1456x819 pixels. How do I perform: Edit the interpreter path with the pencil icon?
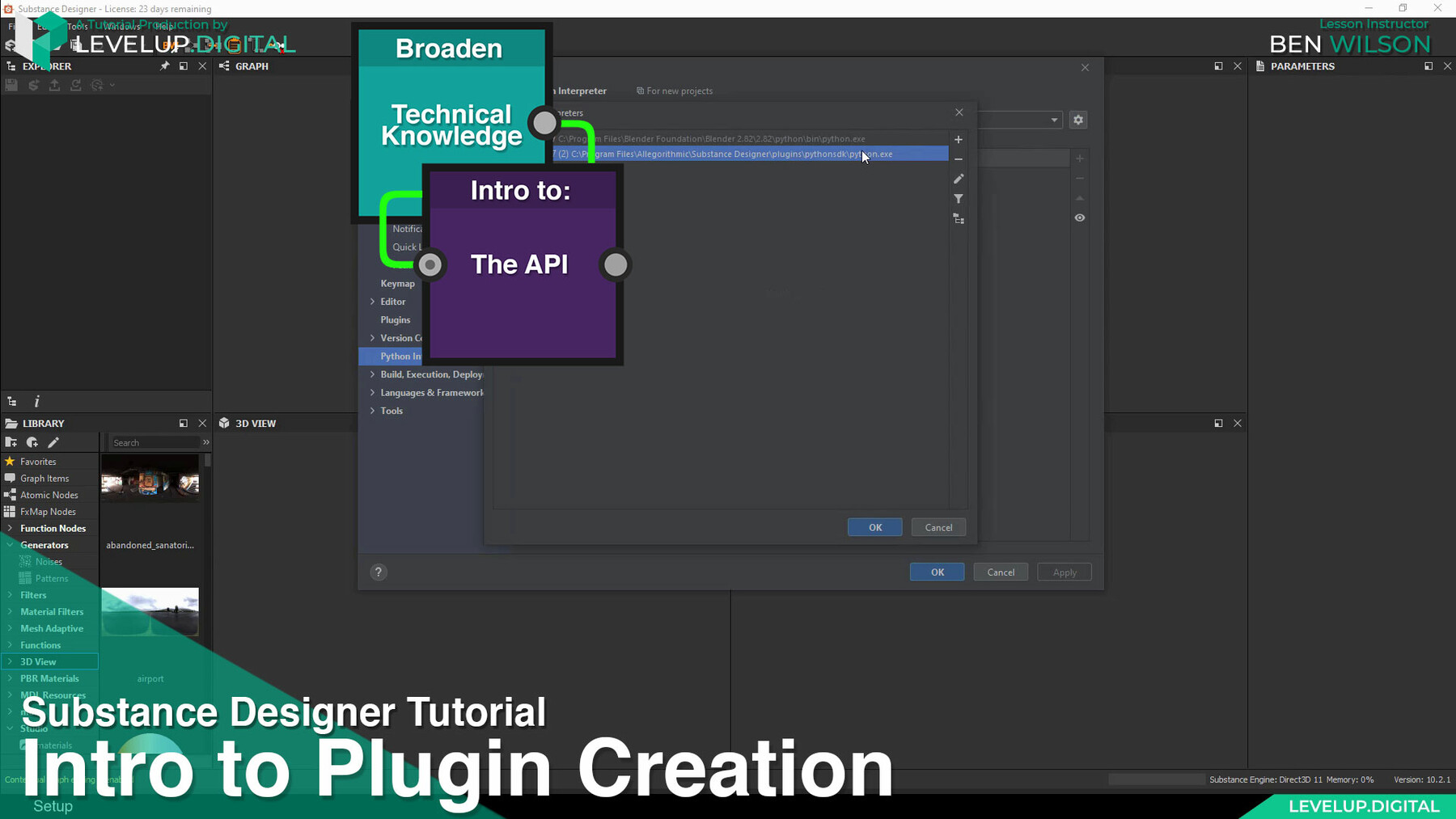(959, 179)
